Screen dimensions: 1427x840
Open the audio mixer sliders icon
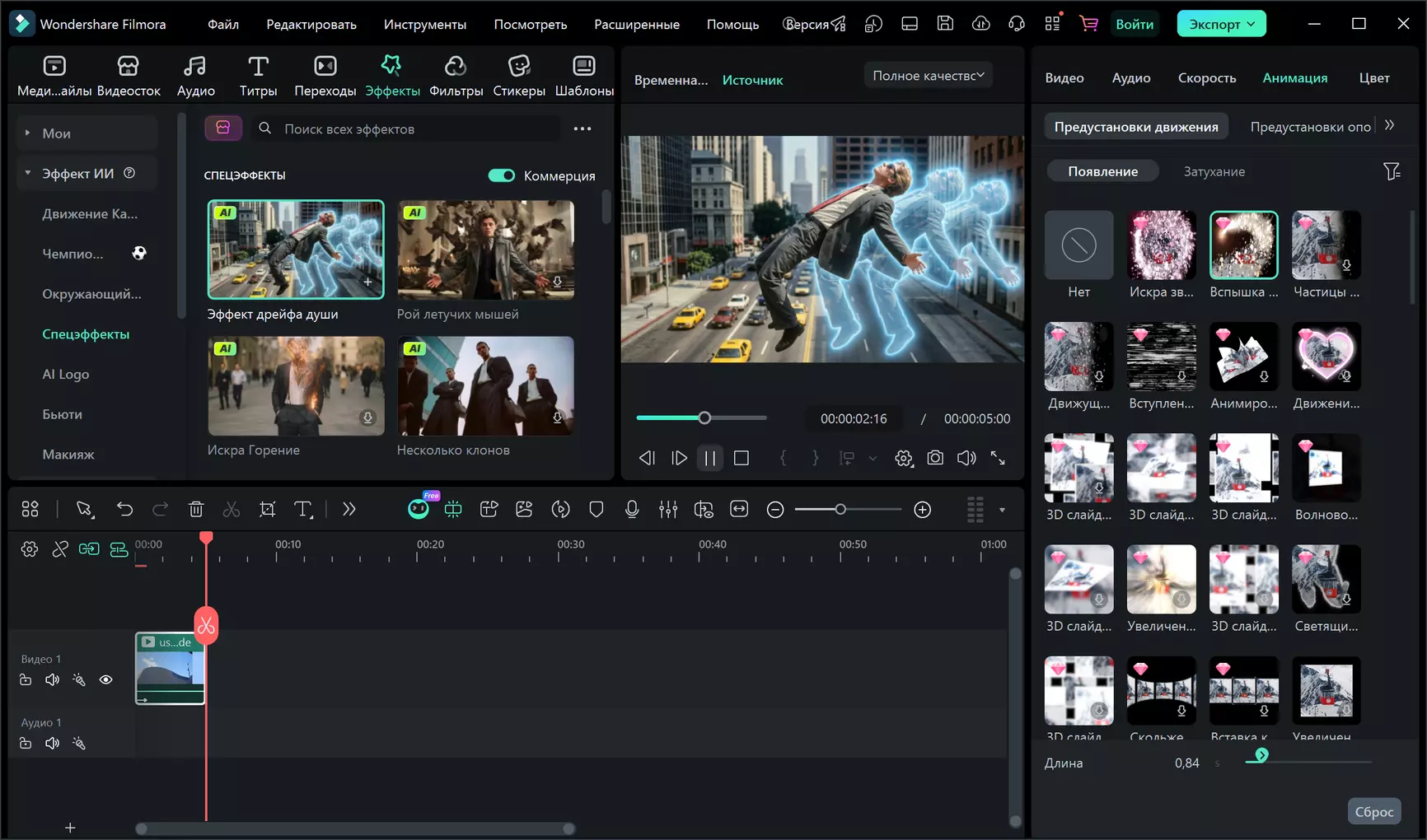668,510
